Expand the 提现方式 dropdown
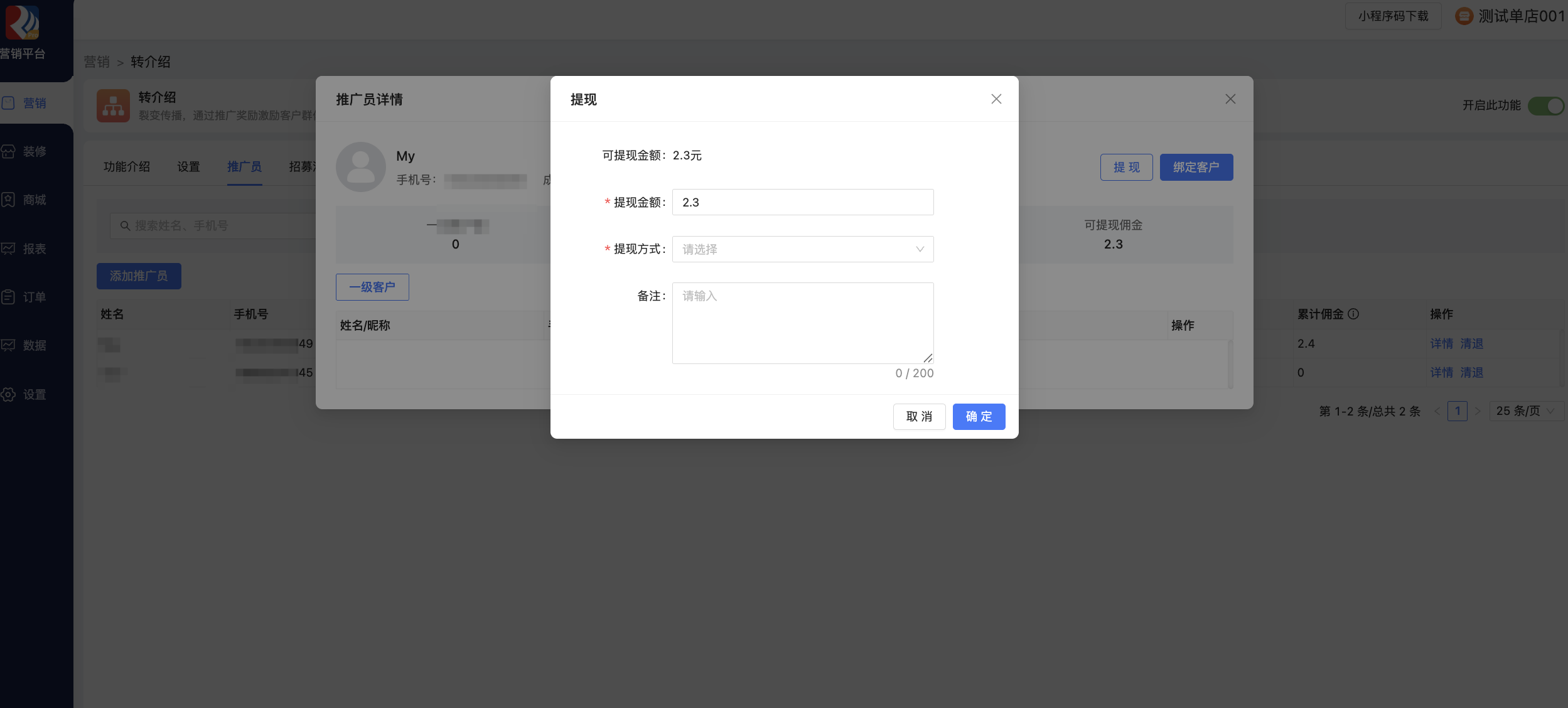The height and width of the screenshot is (708, 1568). (x=802, y=249)
